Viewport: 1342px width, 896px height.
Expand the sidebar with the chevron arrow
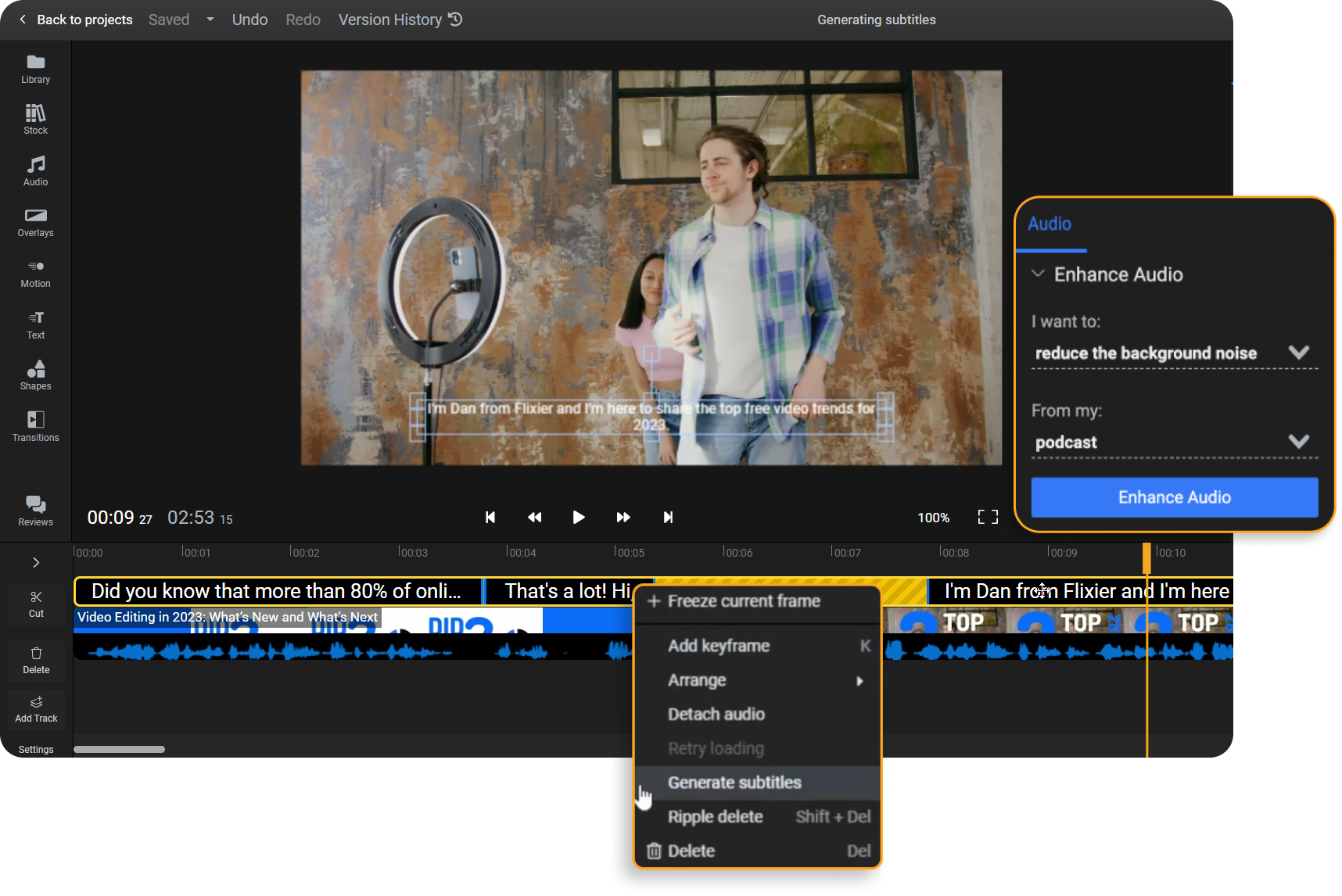click(x=35, y=562)
